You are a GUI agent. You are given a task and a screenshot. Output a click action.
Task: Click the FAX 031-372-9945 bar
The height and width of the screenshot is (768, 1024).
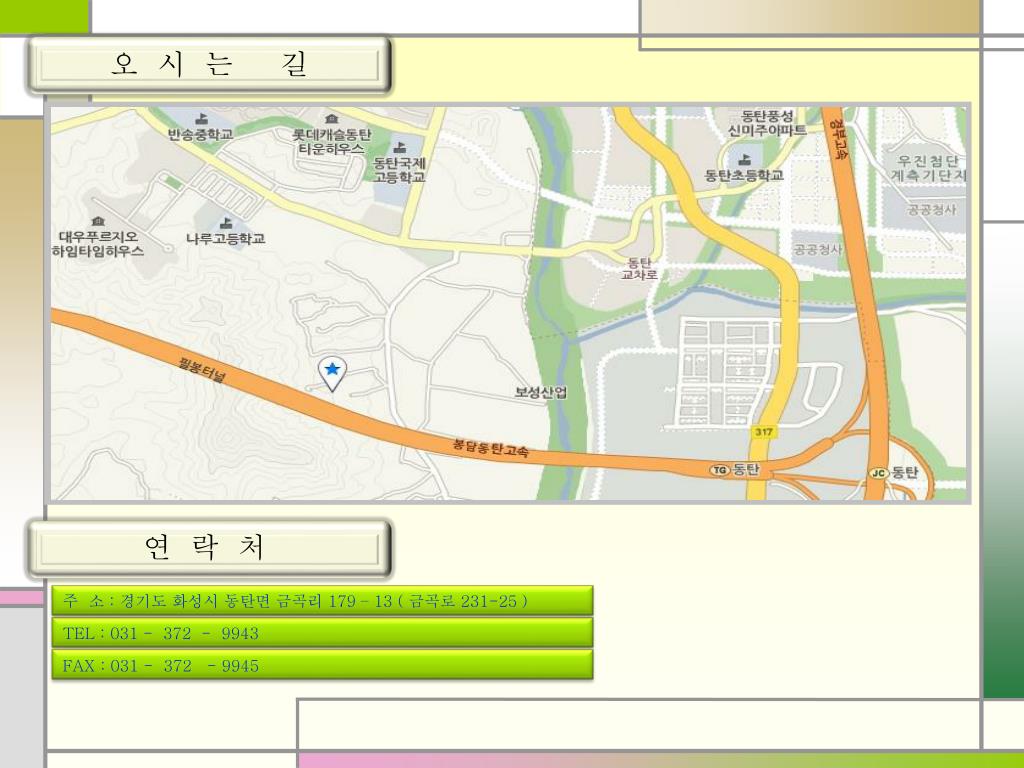[323, 665]
